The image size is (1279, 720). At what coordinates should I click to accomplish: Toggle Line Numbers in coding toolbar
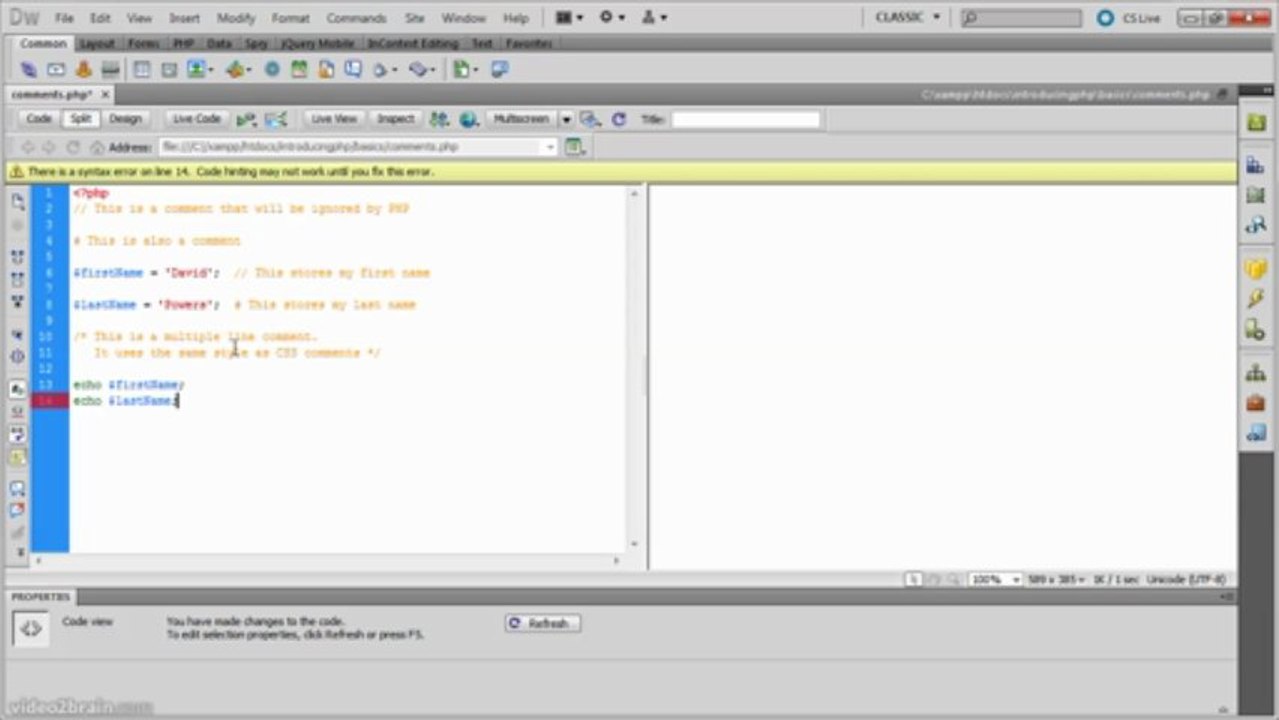point(18,388)
